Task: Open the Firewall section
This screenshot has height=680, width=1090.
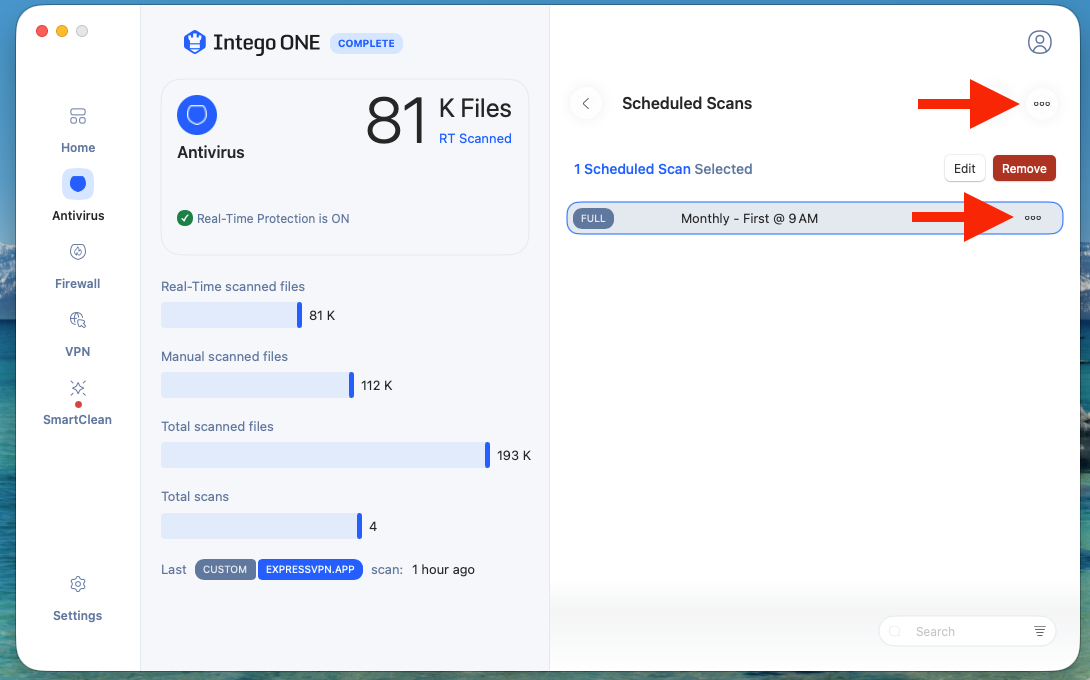Action: (x=78, y=267)
